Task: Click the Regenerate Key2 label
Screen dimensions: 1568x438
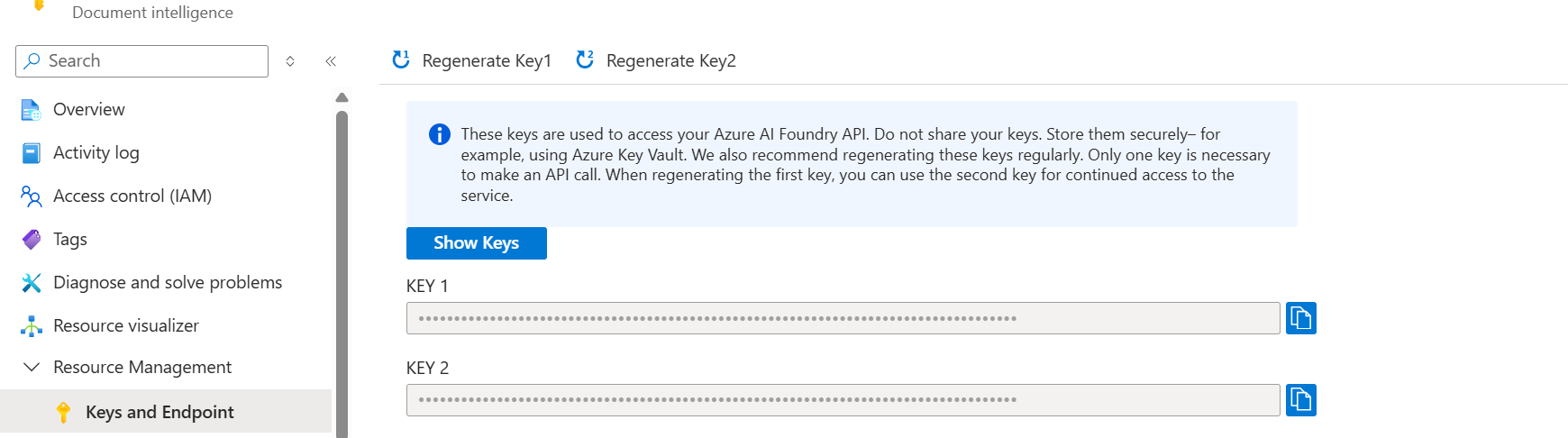Action: pos(671,60)
